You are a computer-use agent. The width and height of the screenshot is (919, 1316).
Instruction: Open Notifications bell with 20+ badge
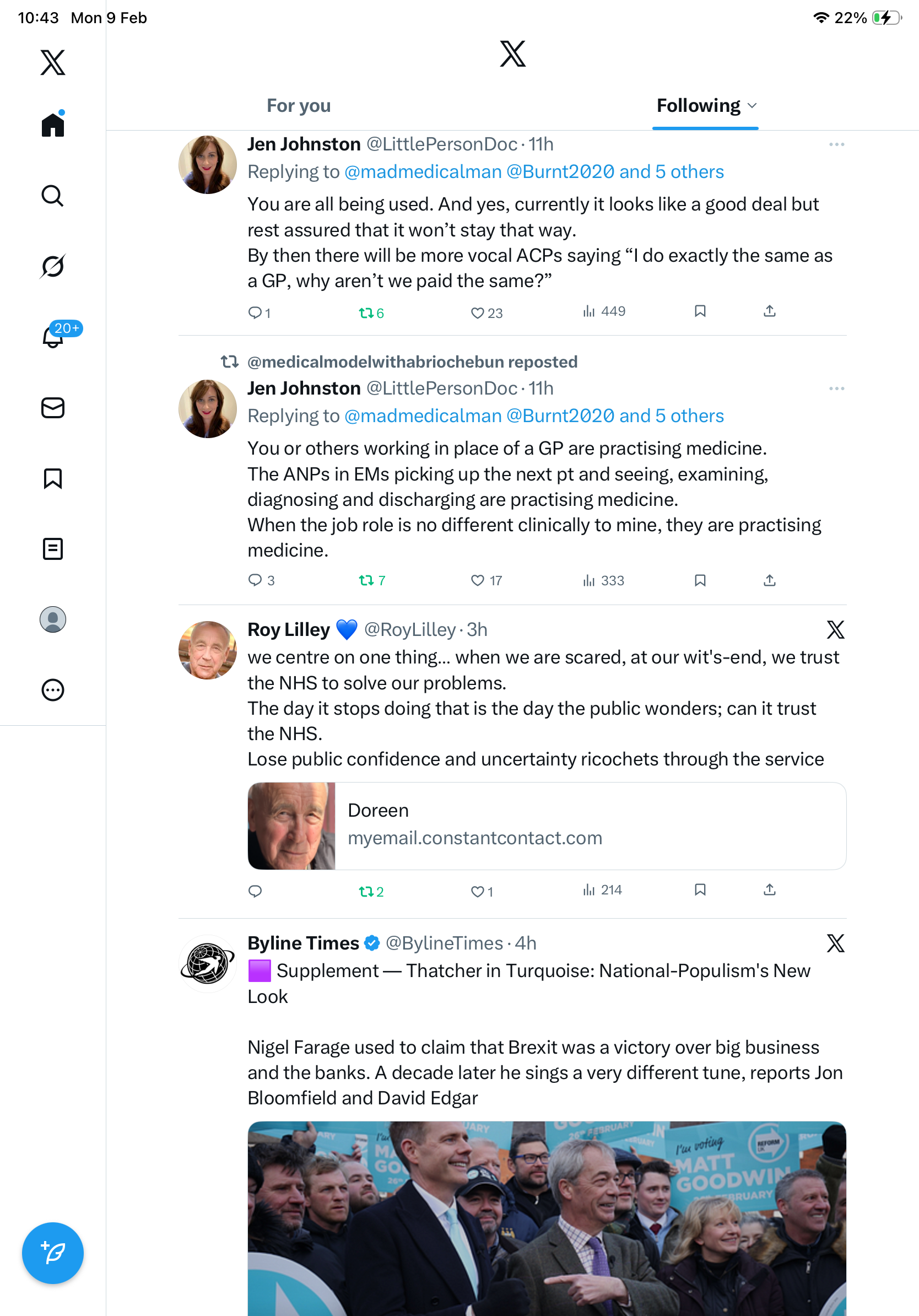[54, 337]
